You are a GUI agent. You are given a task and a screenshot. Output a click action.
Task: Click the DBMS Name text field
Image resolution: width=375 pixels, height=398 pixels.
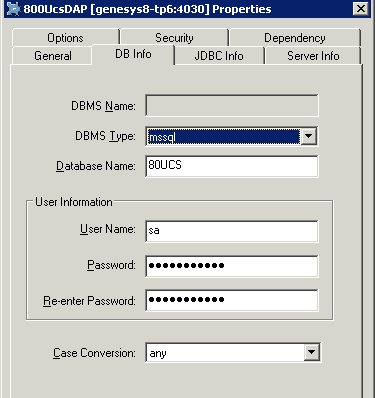[232, 106]
